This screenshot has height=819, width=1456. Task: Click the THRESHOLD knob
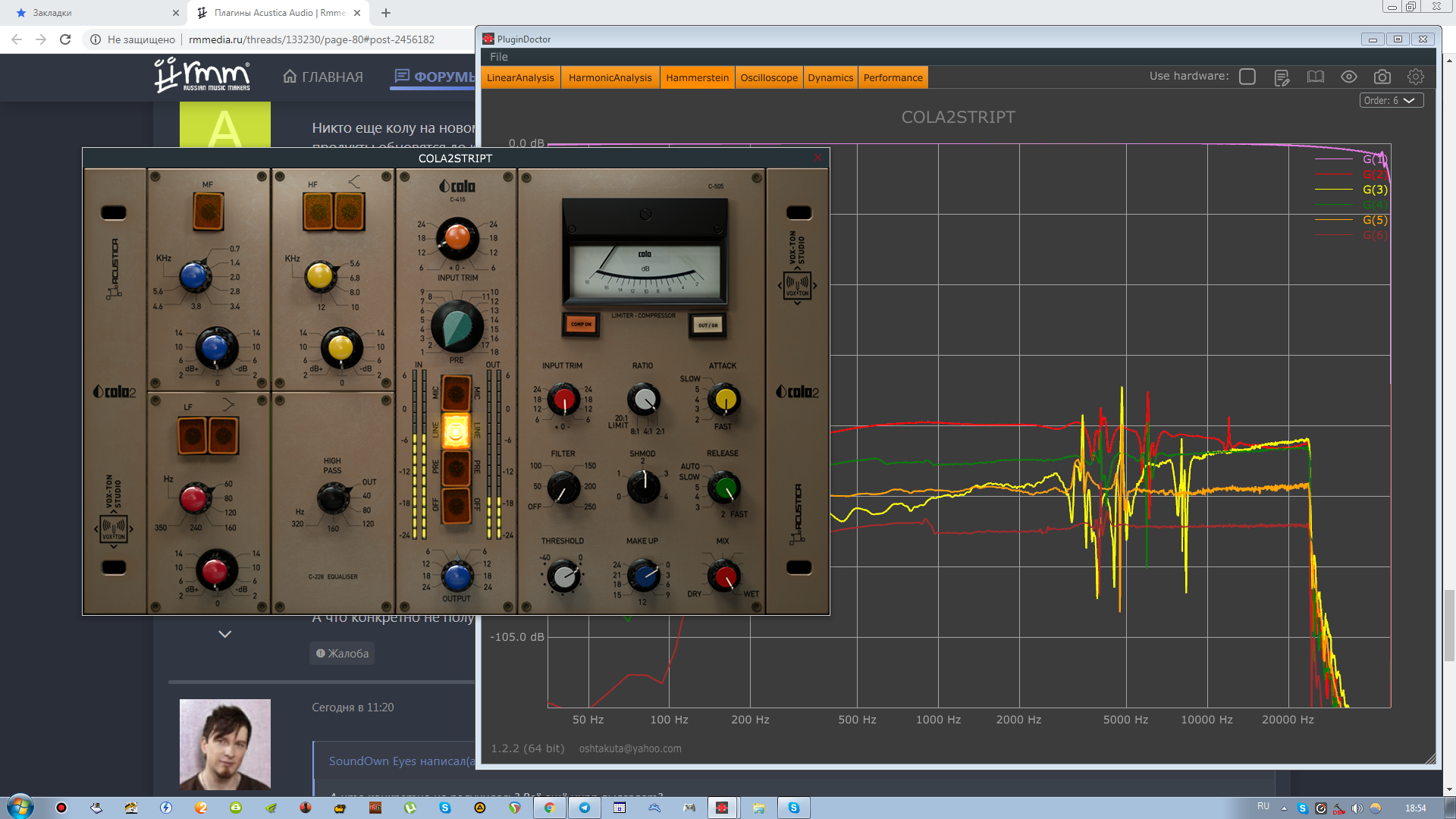pos(563,576)
